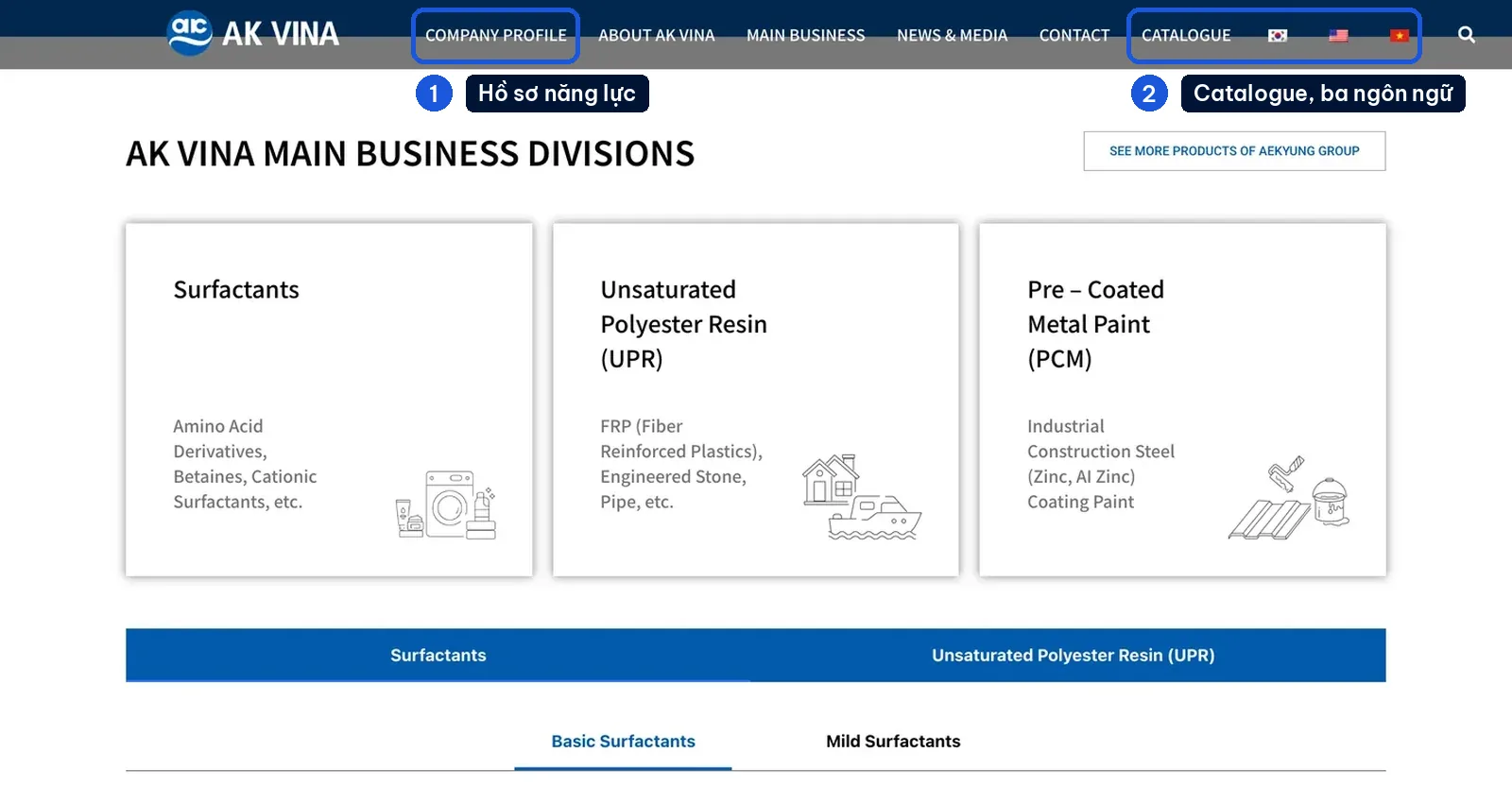Go to the Contact page
This screenshot has height=787, width=1512.
1074,35
